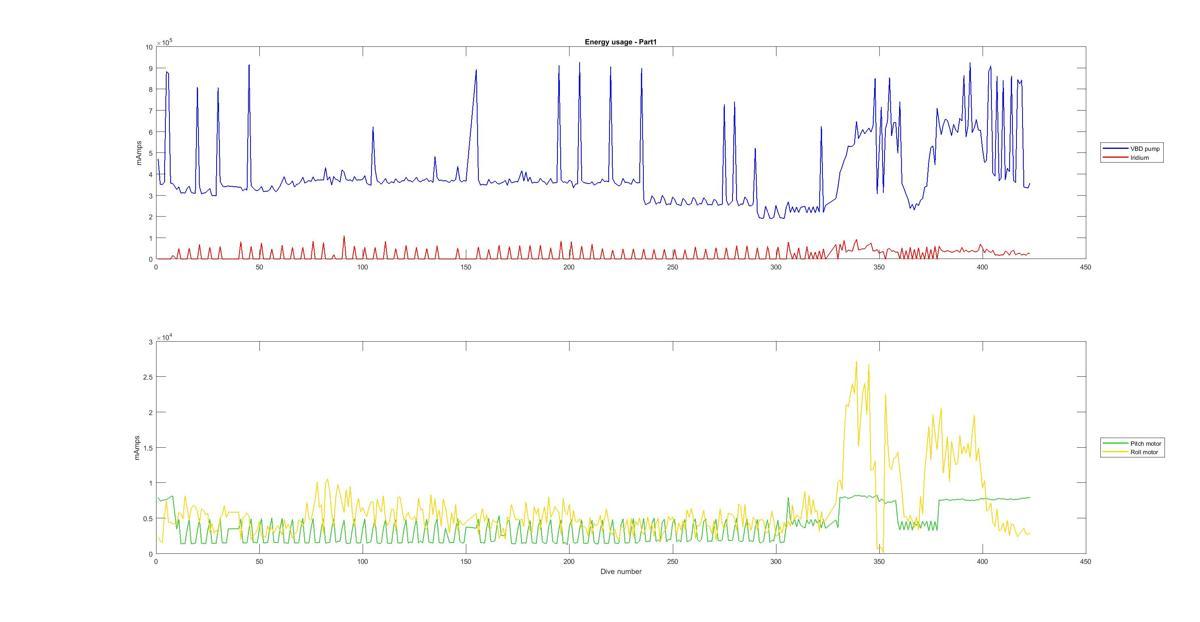The width and height of the screenshot is (1200, 622).
Task: Click the 'mAmps.' y-axis label of the bottom plot
Action: pos(138,447)
